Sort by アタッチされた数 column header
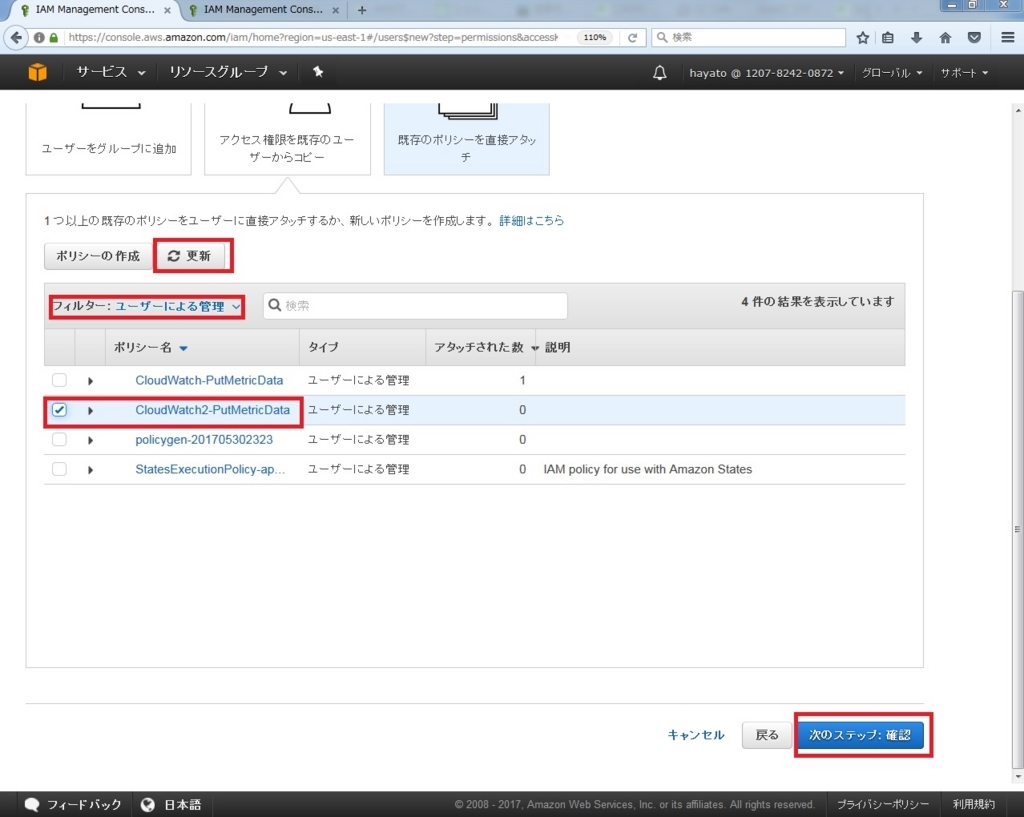 click(485, 347)
